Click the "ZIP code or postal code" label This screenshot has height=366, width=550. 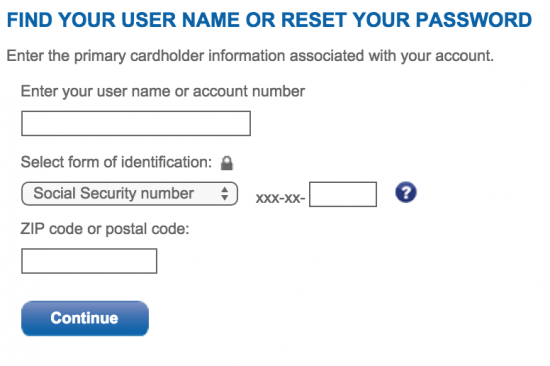coord(105,229)
